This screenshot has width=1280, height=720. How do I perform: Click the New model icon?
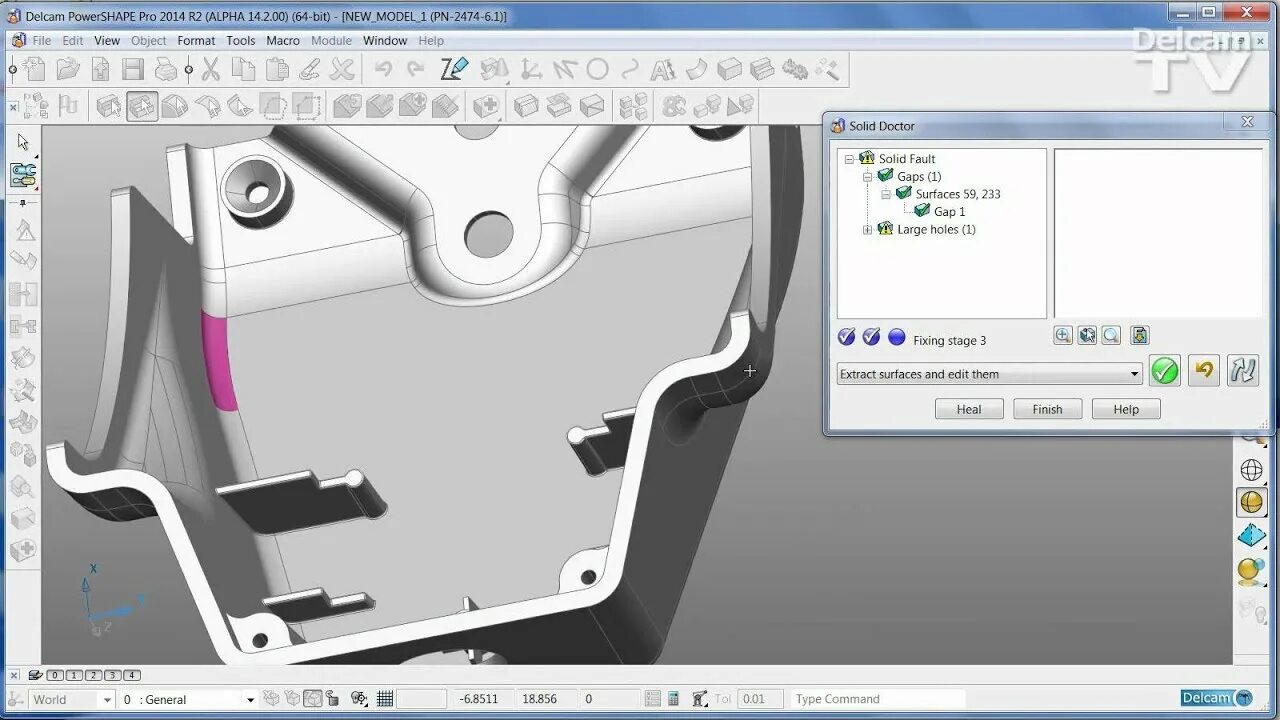point(34,69)
